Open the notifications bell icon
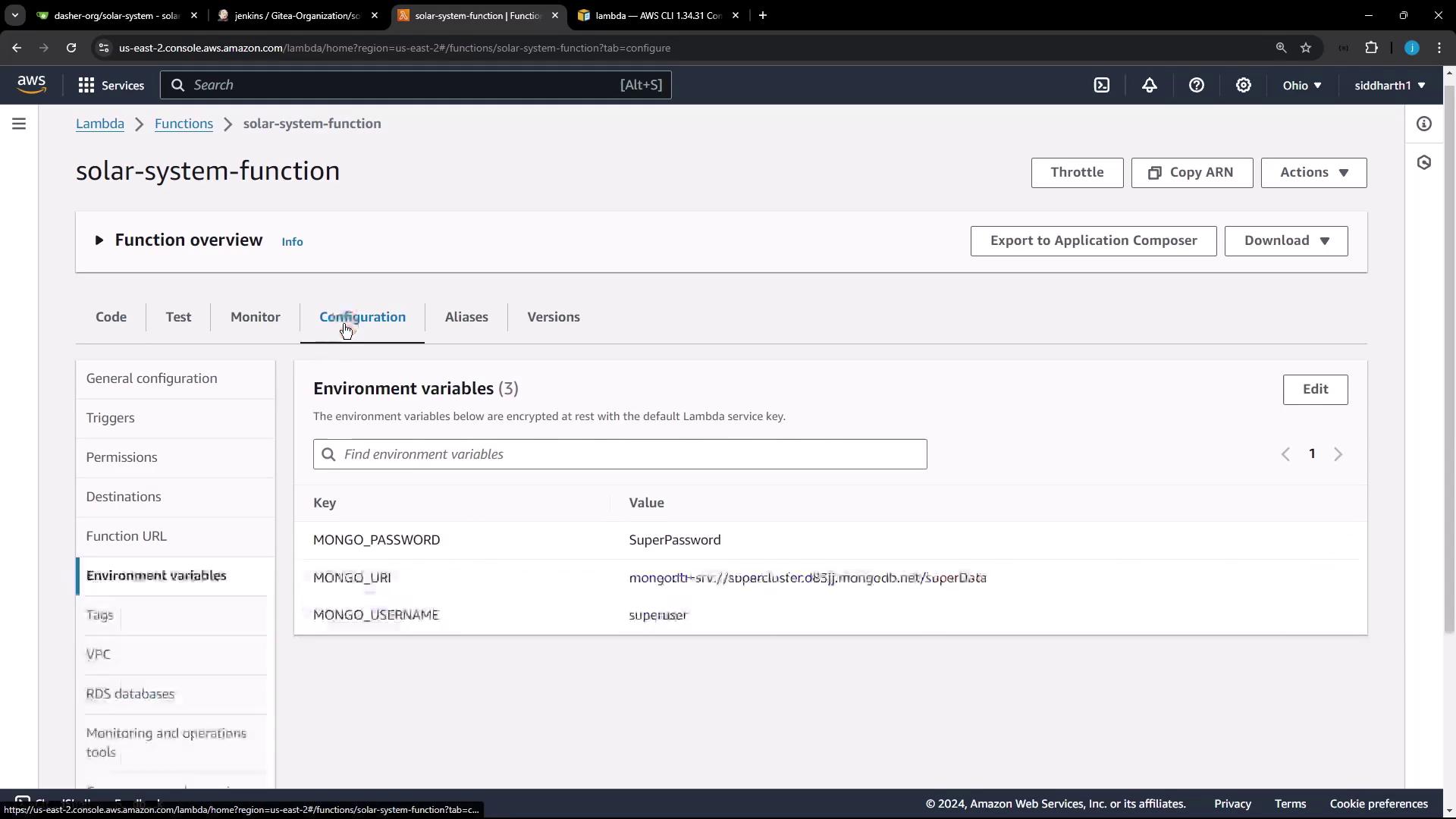1456x819 pixels. (x=1150, y=86)
